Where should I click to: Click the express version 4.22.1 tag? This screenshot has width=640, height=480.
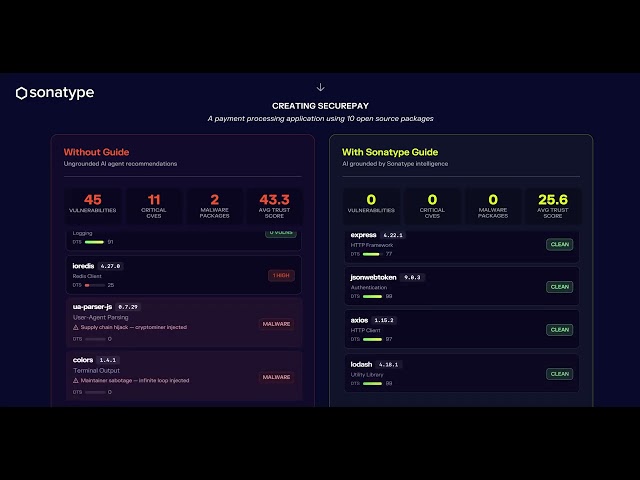point(393,235)
